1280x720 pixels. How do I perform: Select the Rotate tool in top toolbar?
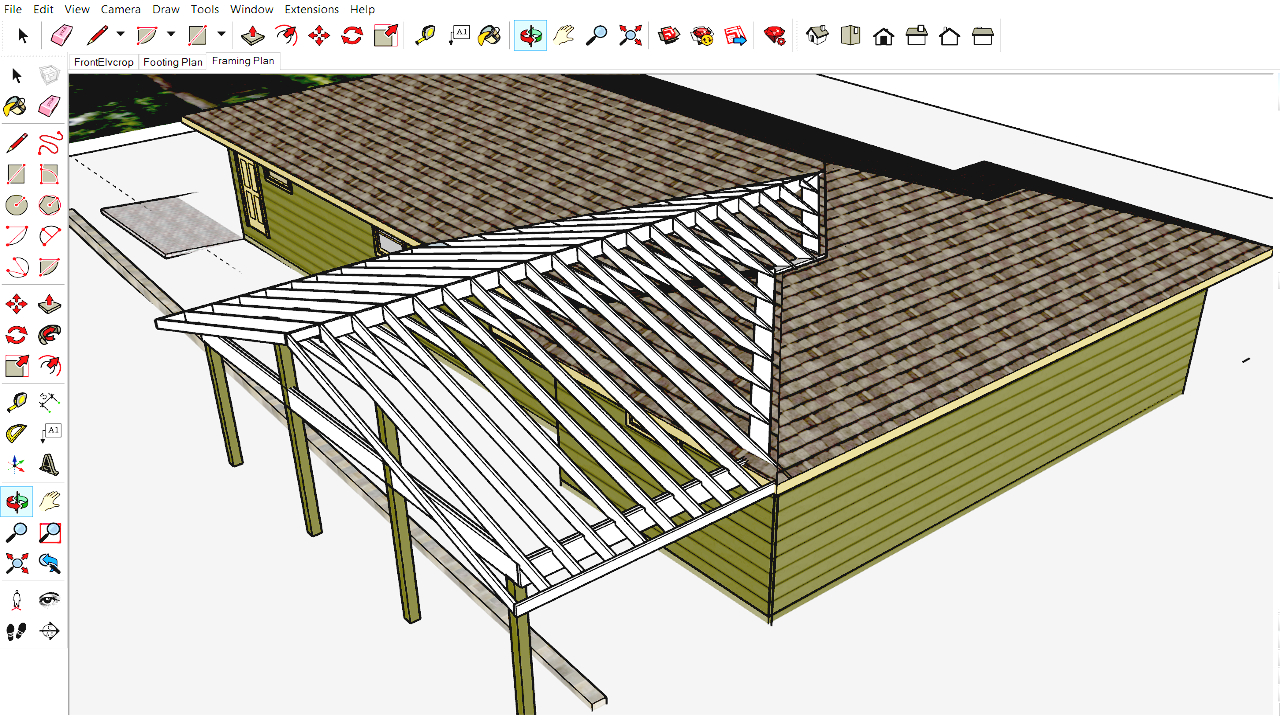coord(352,36)
